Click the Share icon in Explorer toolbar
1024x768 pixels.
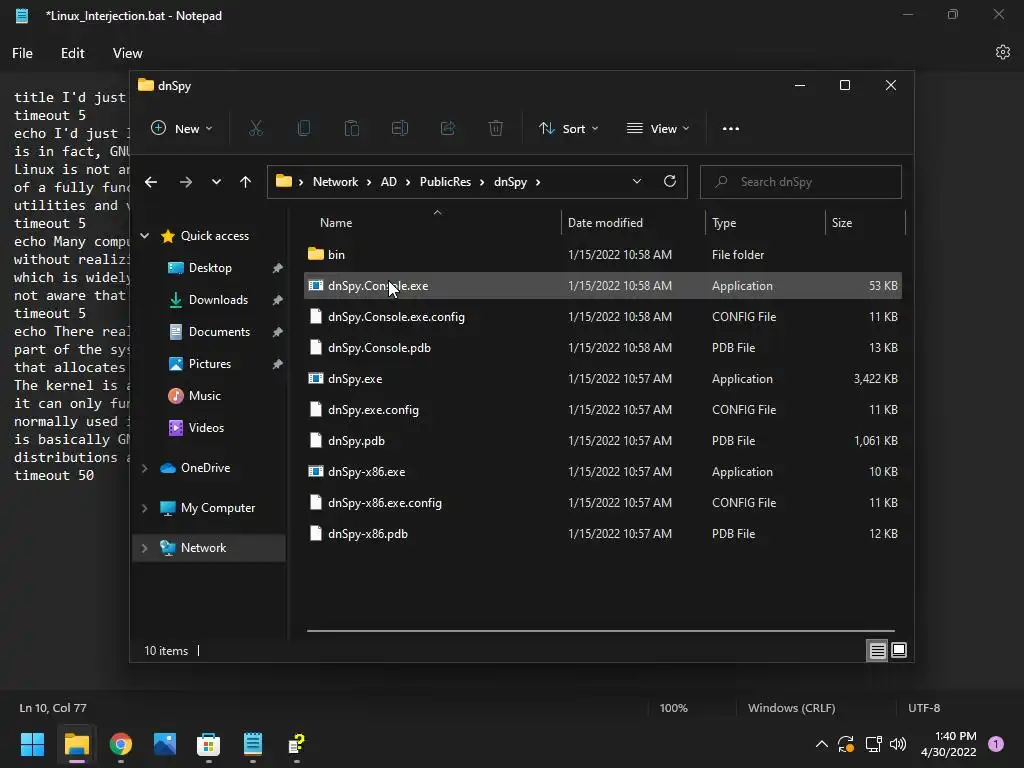448,129
